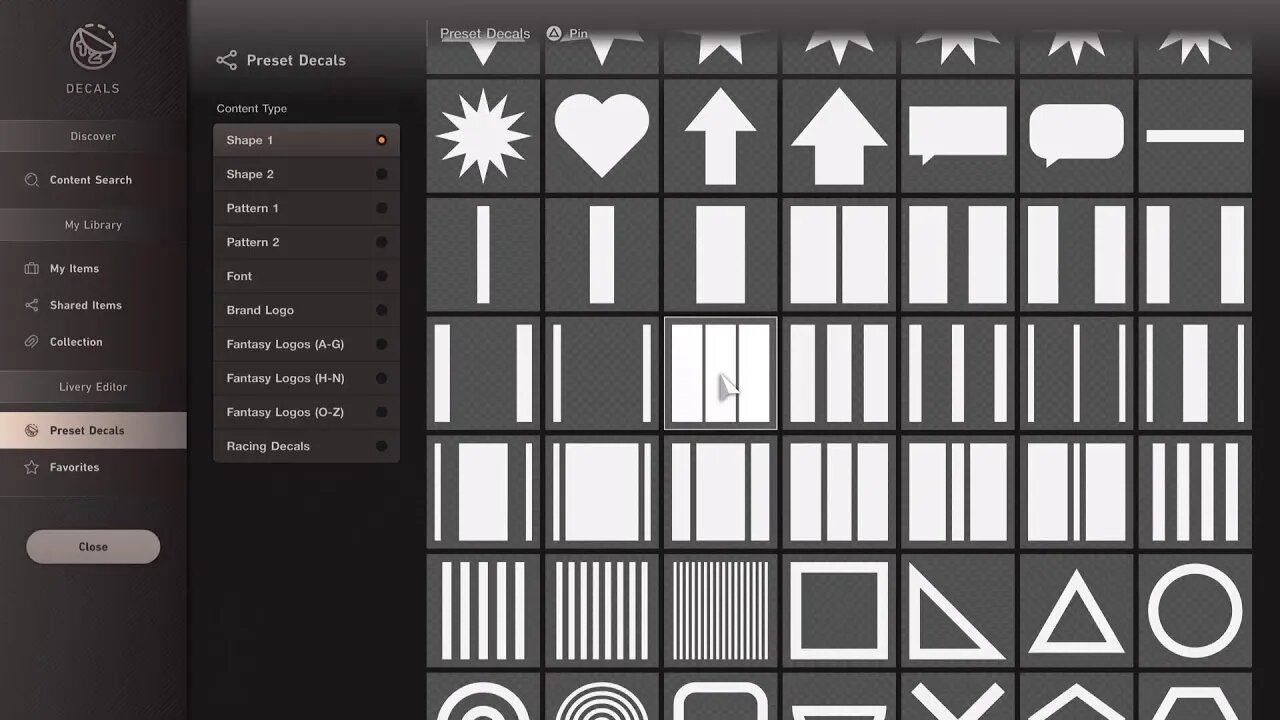
Task: Click the Collection paperclip icon
Action: point(31,342)
